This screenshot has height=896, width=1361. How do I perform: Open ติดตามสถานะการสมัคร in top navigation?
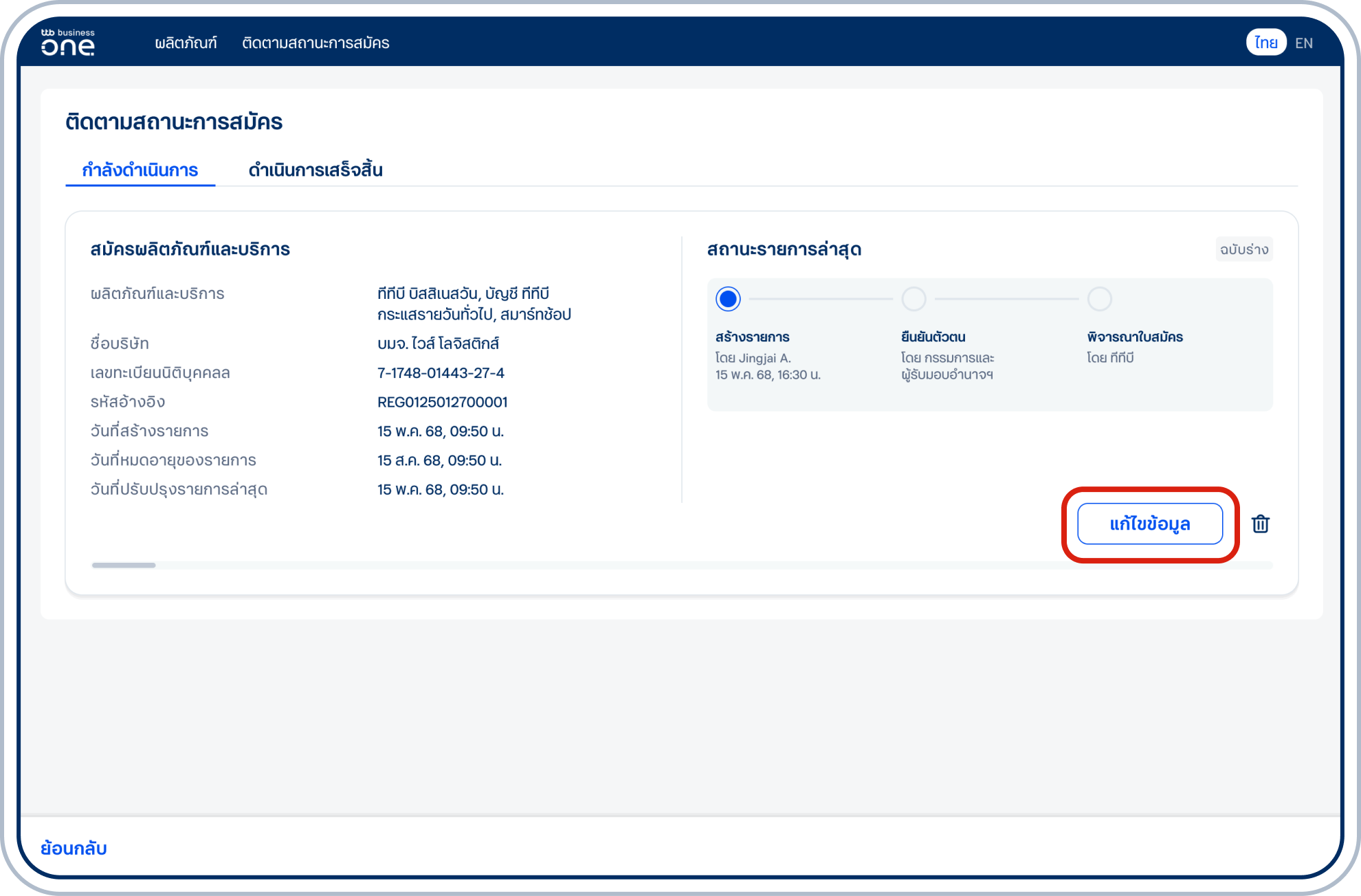(x=316, y=43)
